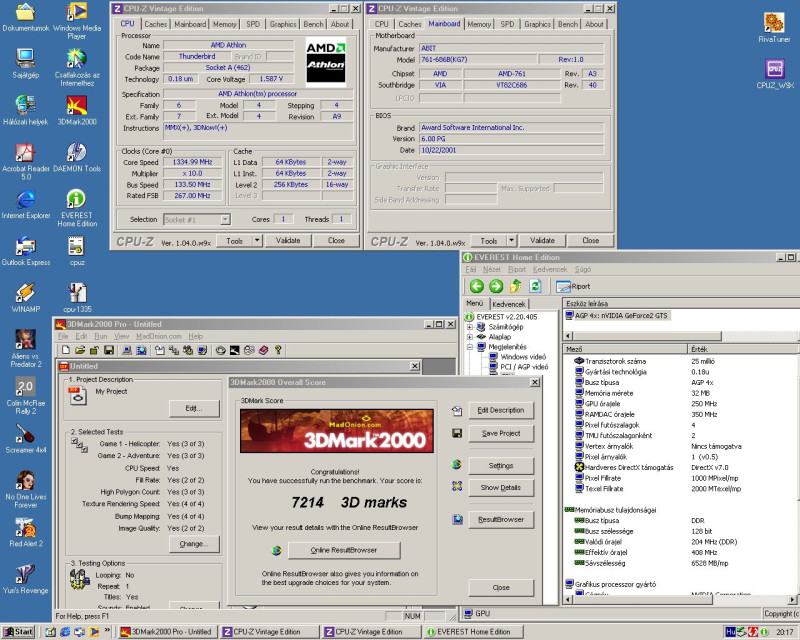This screenshot has height=640, width=800.
Task: Select the Windows Media Player desktop icon
Action: point(77,21)
